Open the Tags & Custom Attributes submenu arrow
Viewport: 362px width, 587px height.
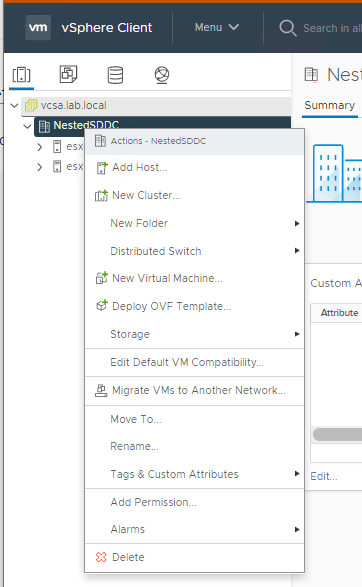(x=297, y=474)
